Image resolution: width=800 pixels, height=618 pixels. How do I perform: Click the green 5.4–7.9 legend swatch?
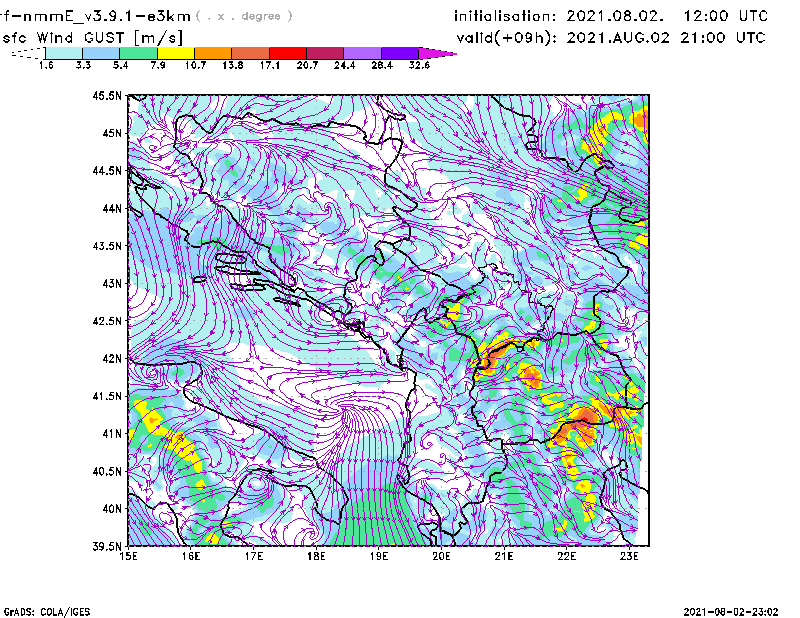point(138,53)
